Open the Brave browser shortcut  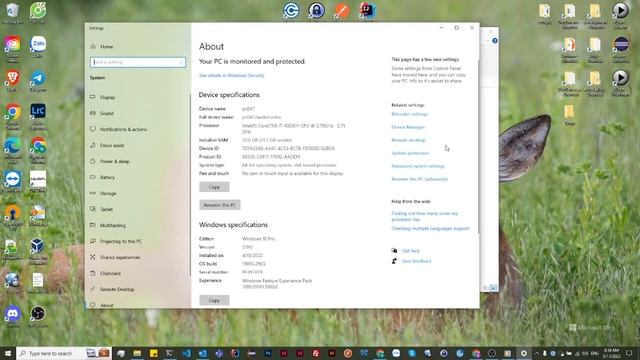pyautogui.click(x=12, y=80)
